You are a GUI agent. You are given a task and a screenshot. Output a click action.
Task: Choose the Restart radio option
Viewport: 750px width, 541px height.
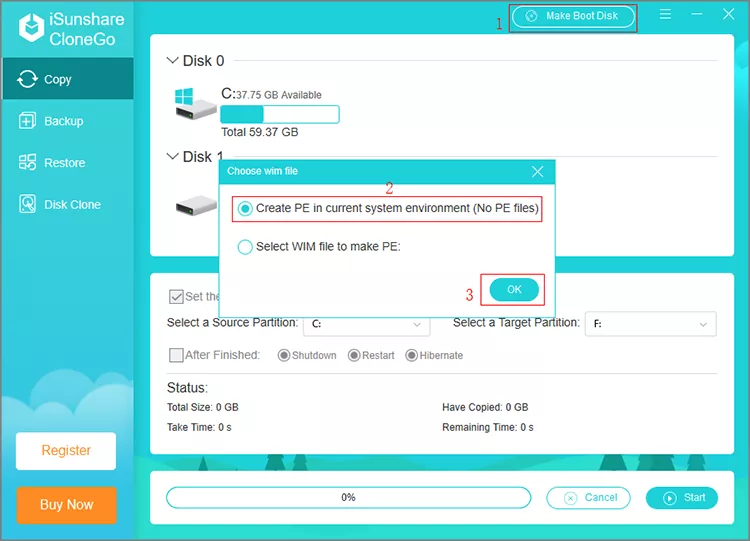coord(354,355)
